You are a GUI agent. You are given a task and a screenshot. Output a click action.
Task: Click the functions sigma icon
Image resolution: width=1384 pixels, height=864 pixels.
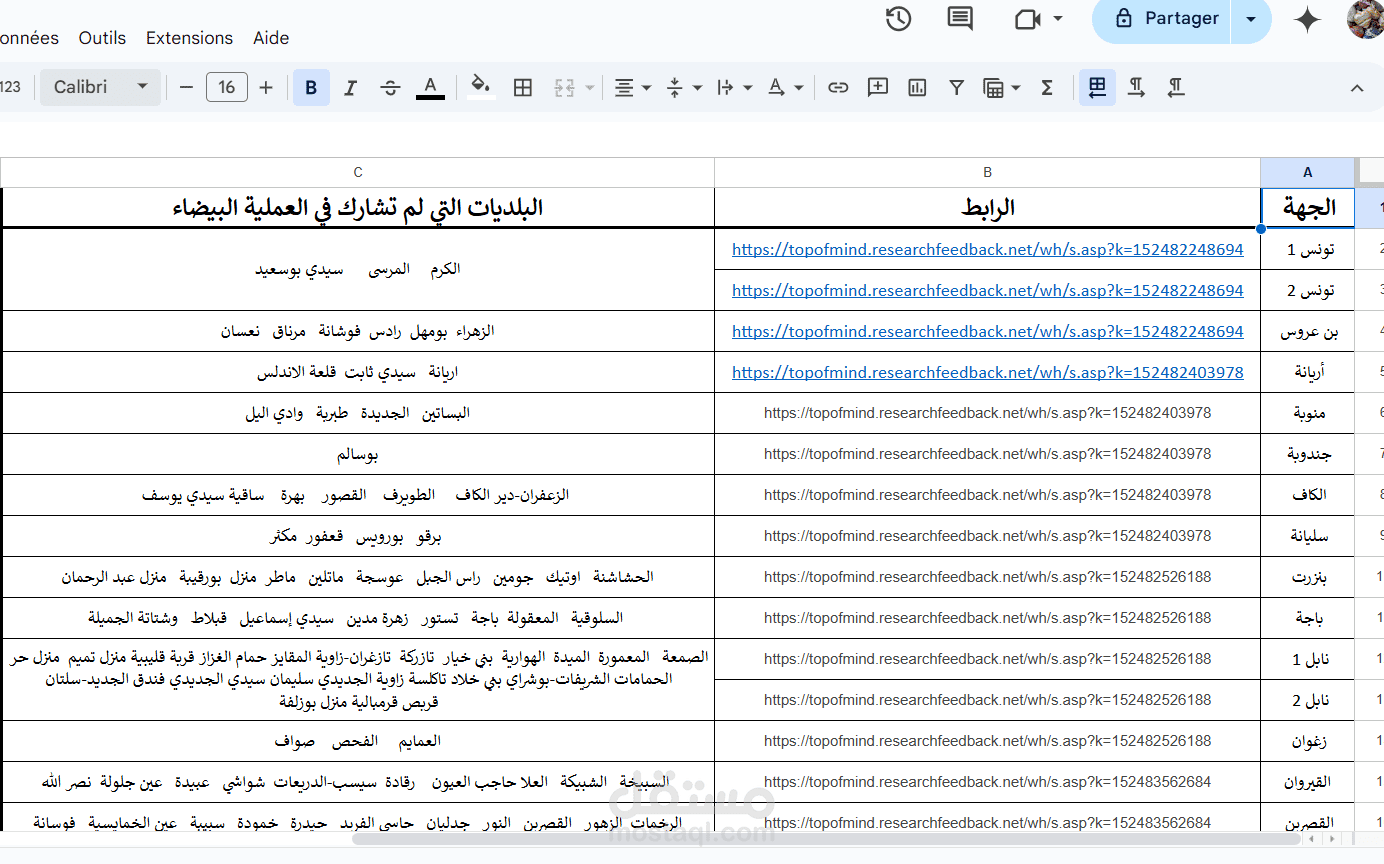(1047, 88)
